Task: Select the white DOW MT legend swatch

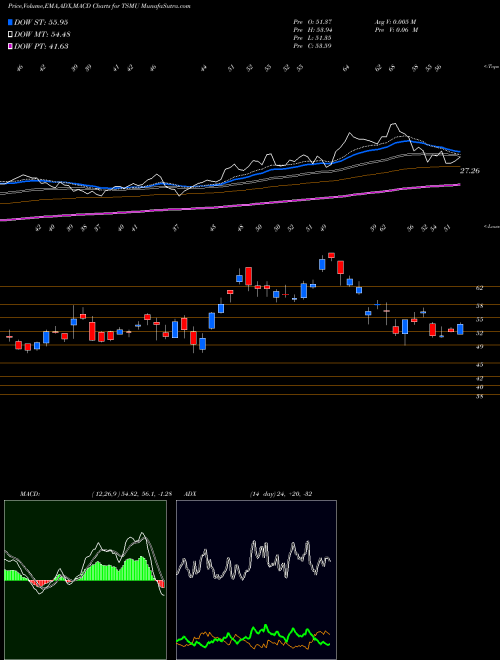Action: click(x=11, y=35)
